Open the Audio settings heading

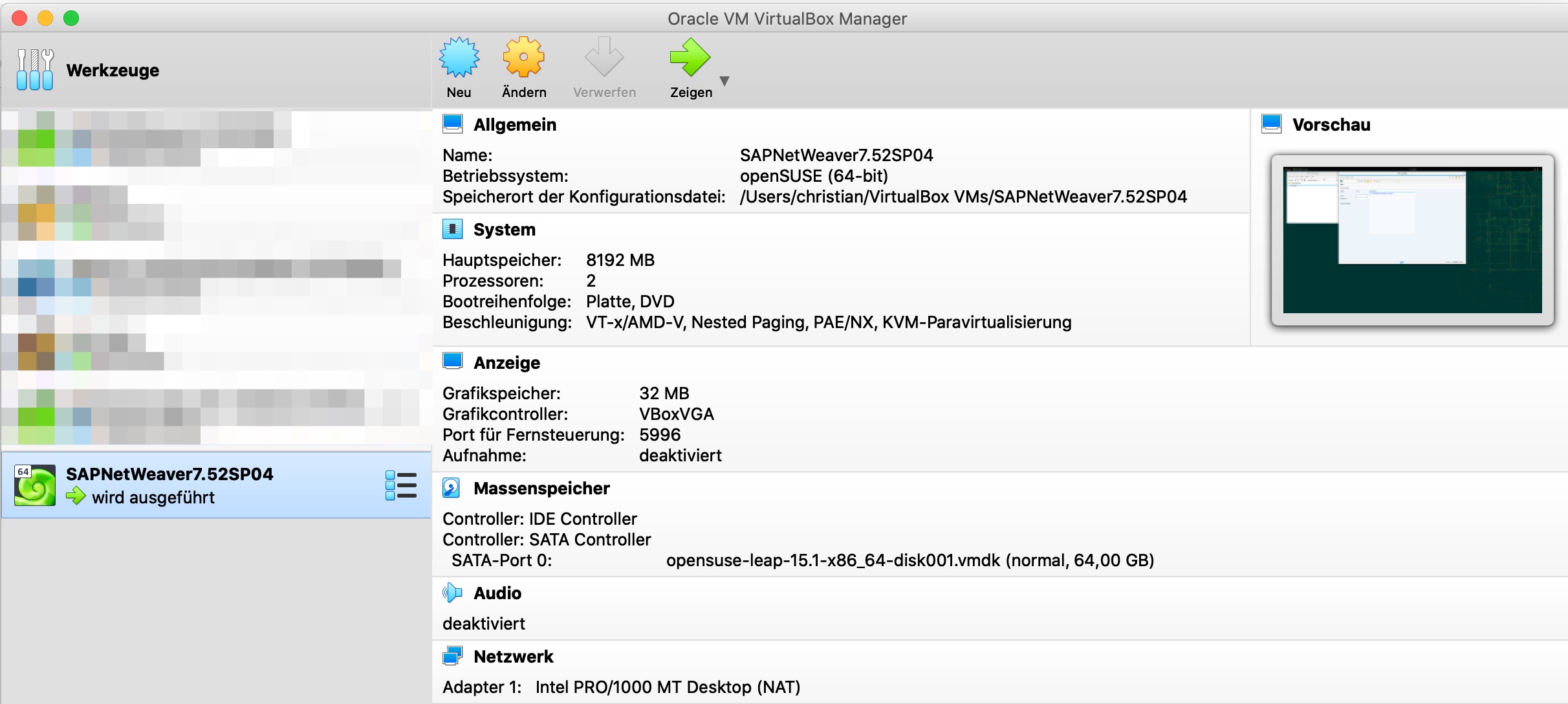(497, 593)
